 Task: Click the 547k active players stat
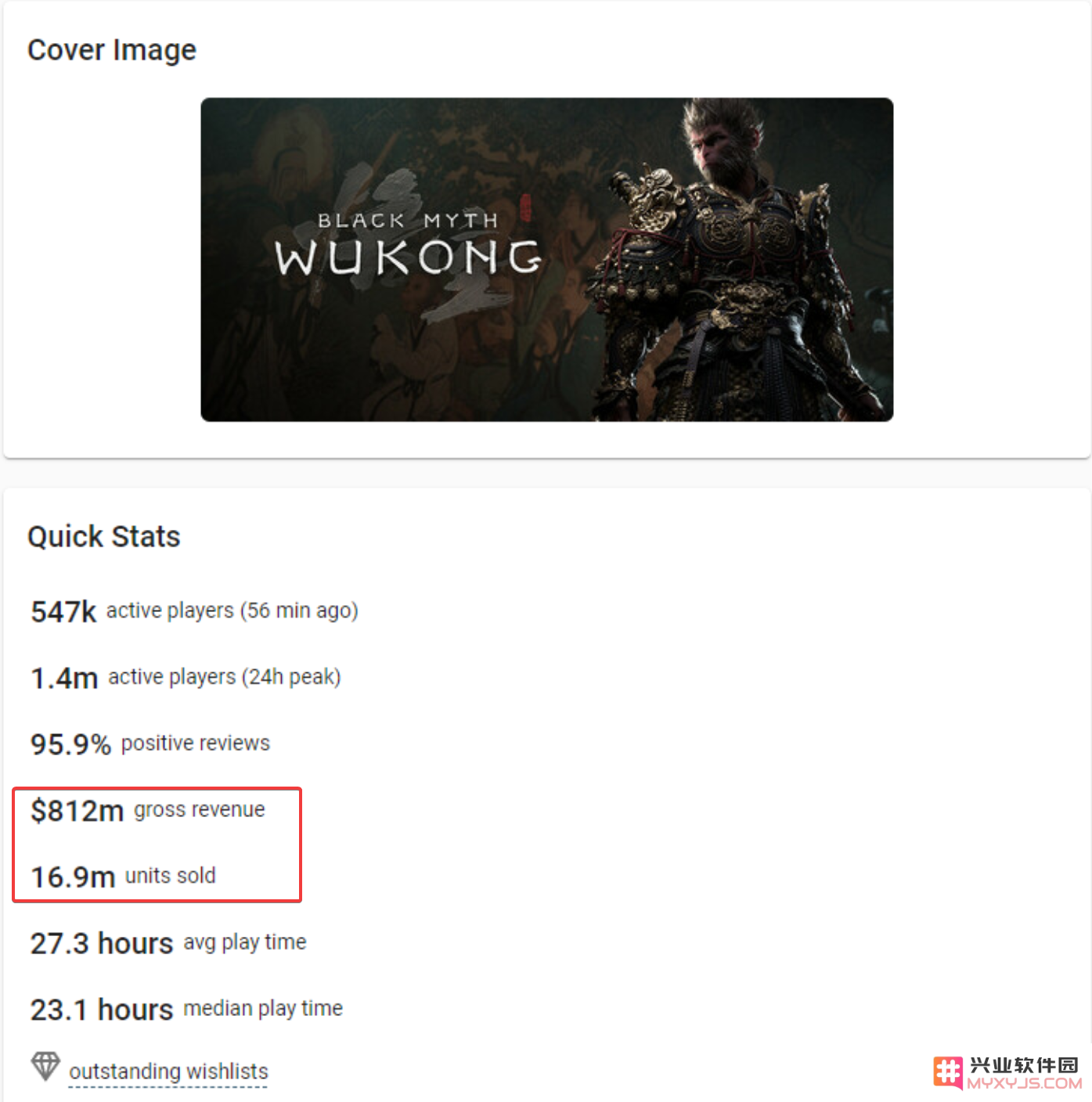click(x=194, y=611)
